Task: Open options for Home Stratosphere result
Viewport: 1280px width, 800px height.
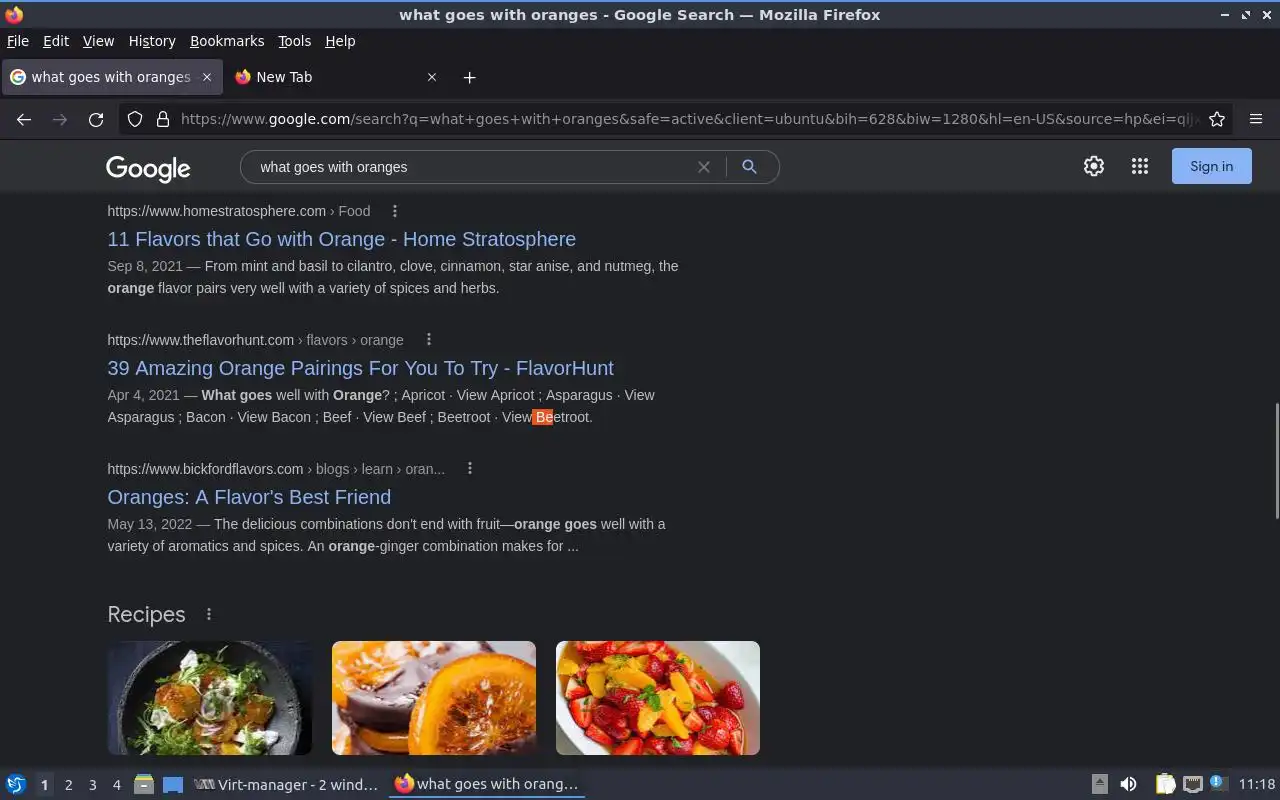Action: pos(395,211)
